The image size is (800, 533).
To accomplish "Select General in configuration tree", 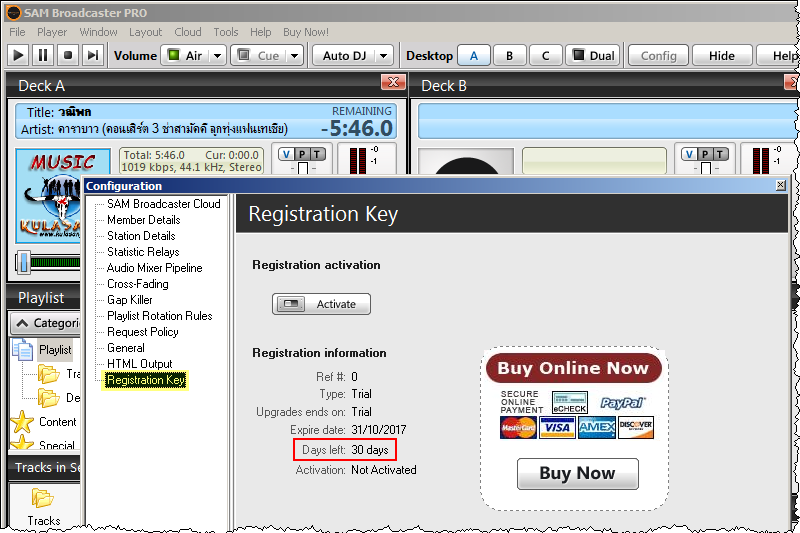I will click(x=126, y=348).
